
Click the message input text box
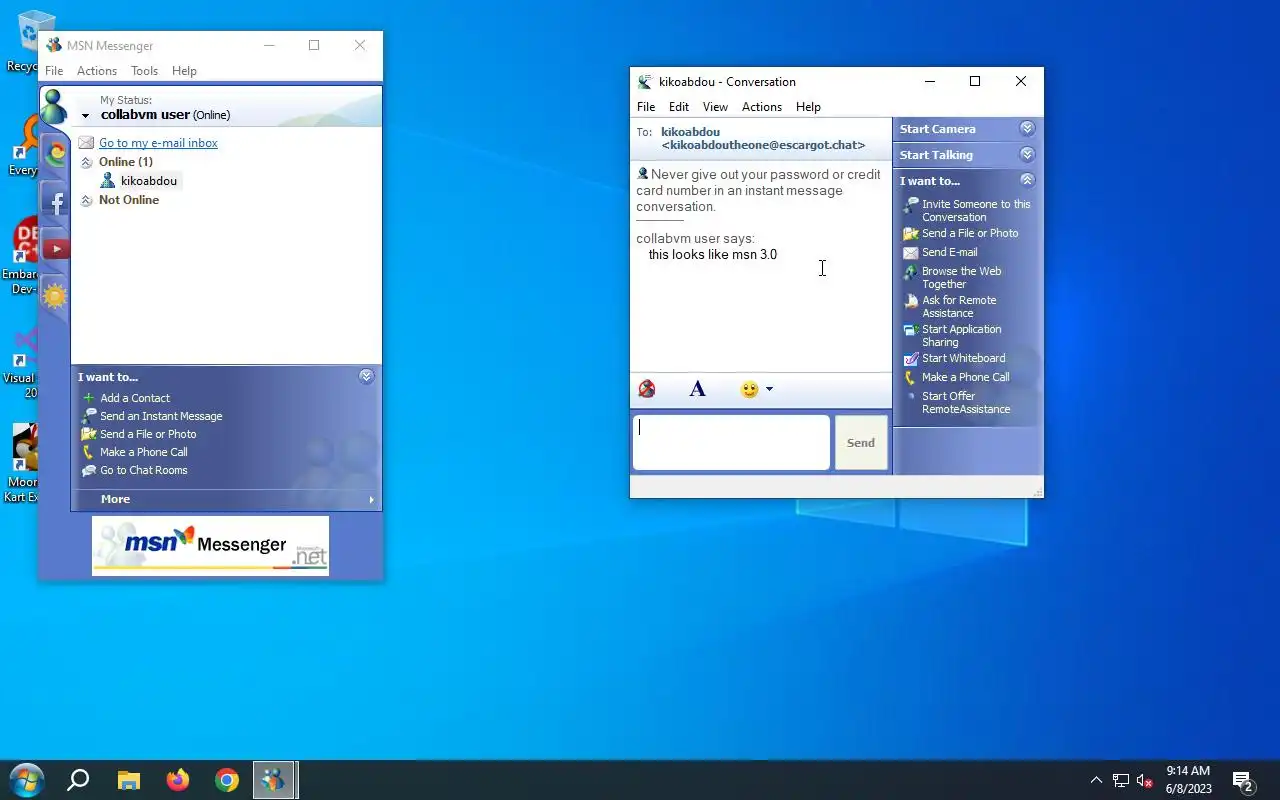point(731,442)
